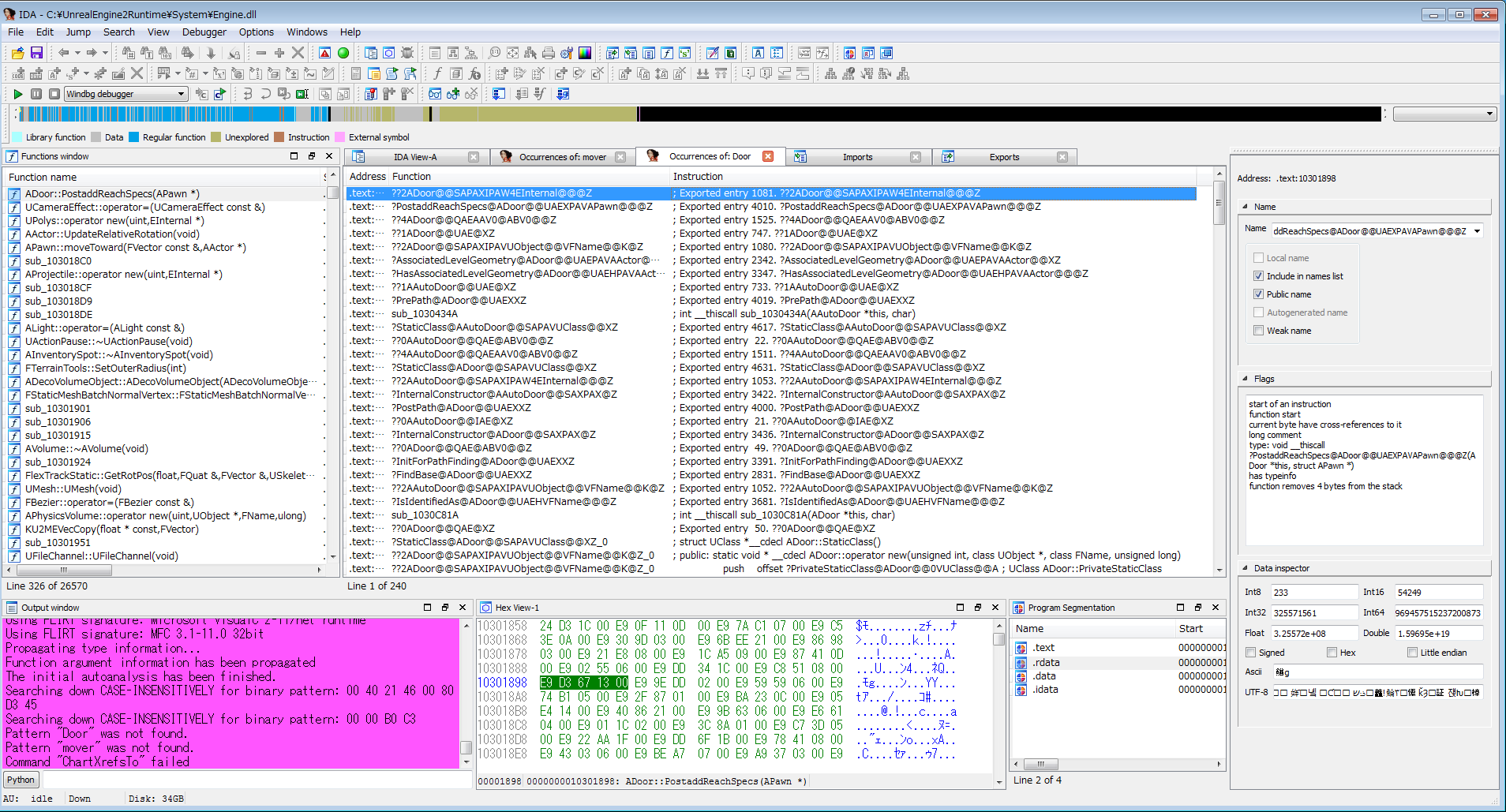Click the step over icon

tap(266, 94)
